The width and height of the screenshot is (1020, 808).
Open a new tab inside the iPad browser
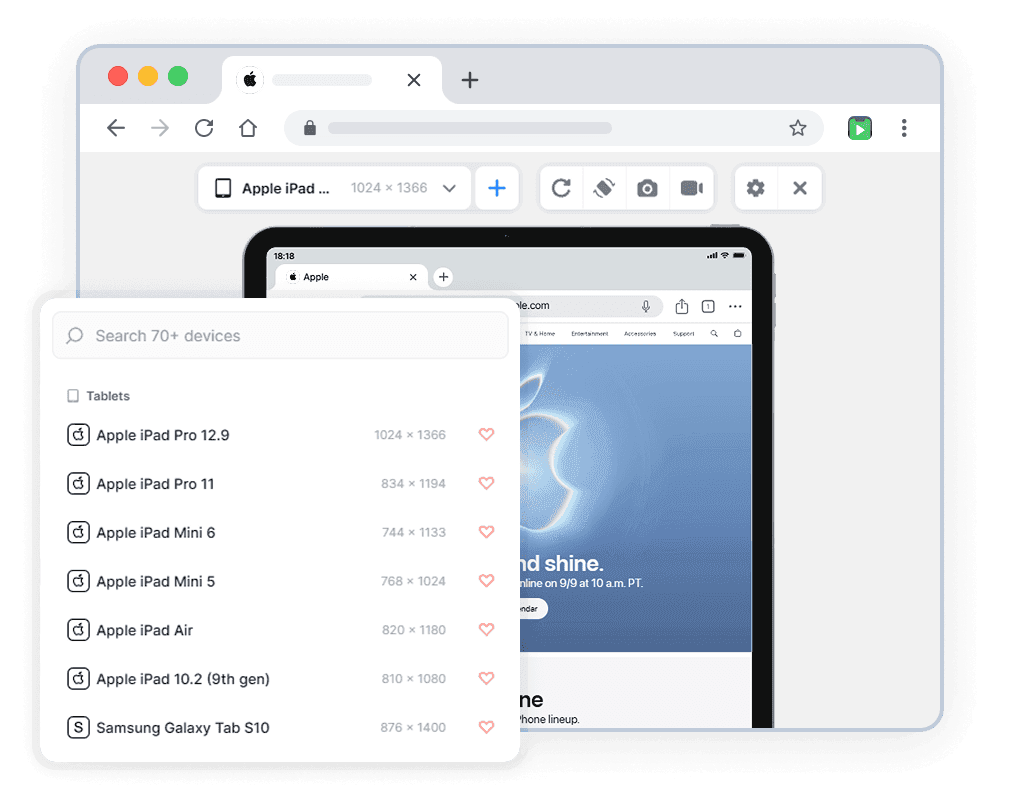444,277
